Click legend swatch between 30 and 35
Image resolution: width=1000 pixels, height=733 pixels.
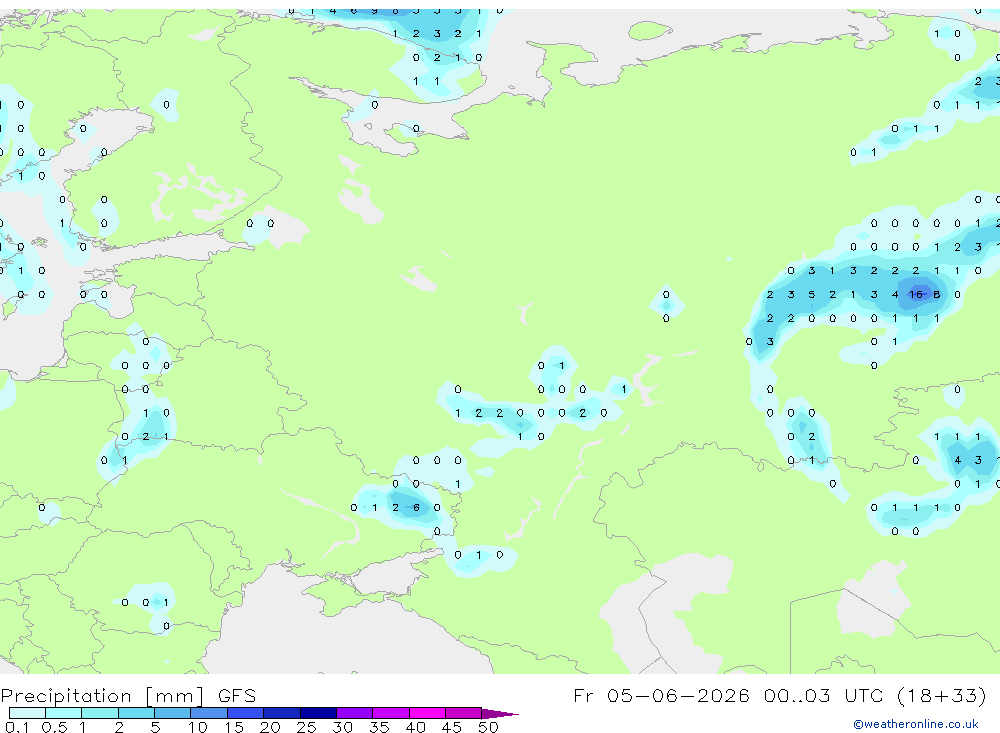(355, 713)
